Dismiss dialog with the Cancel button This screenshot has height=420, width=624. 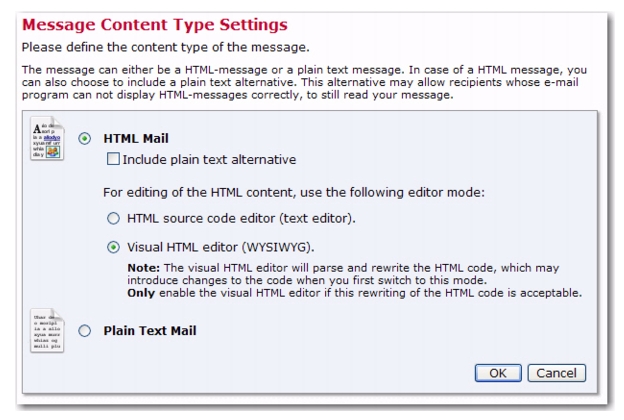click(x=556, y=373)
